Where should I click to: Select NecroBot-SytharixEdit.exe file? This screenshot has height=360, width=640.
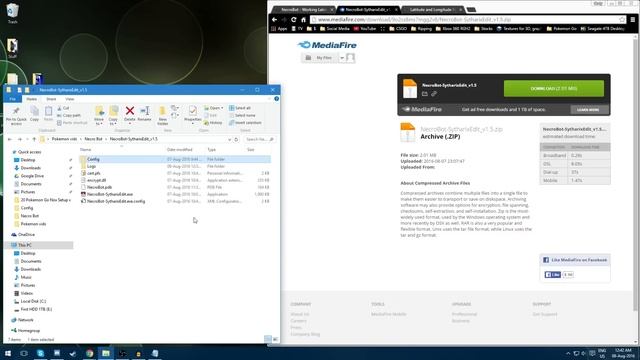coord(175,194)
